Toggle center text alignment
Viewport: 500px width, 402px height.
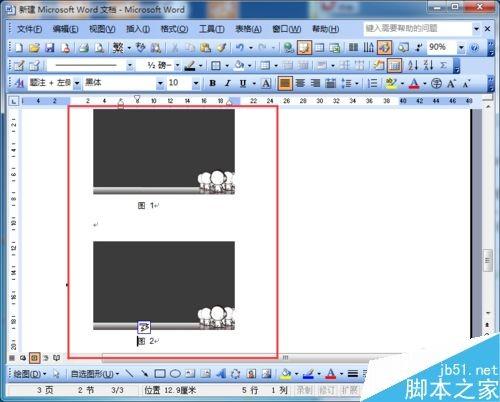point(300,83)
